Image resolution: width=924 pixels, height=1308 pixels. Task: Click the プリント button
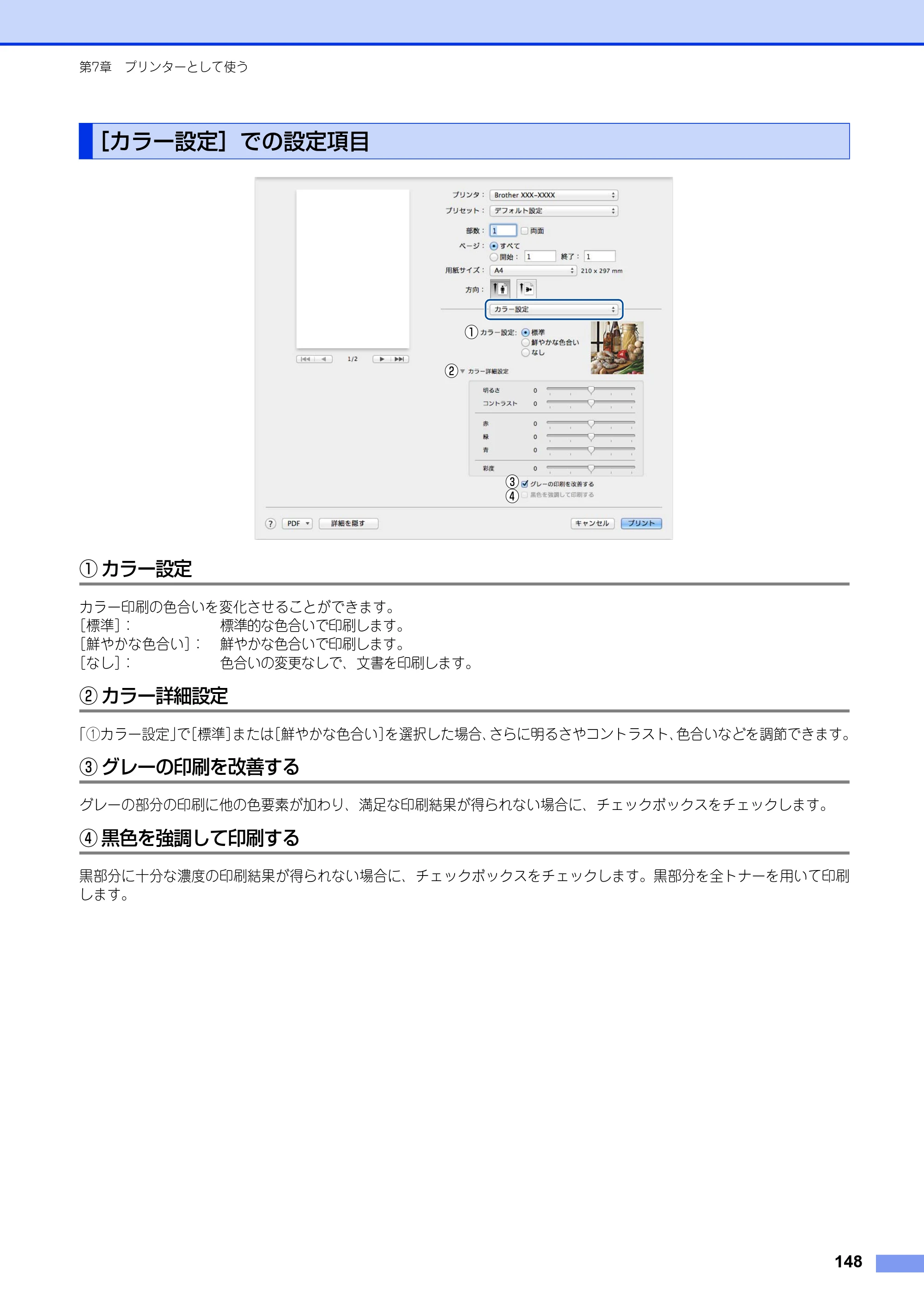click(641, 523)
